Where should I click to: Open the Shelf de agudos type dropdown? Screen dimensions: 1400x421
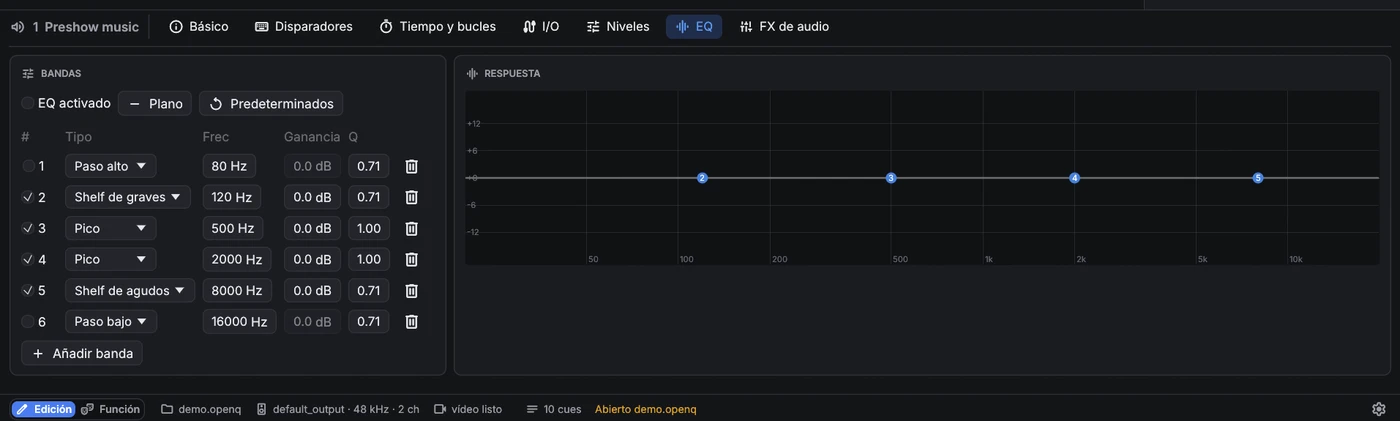pos(130,290)
